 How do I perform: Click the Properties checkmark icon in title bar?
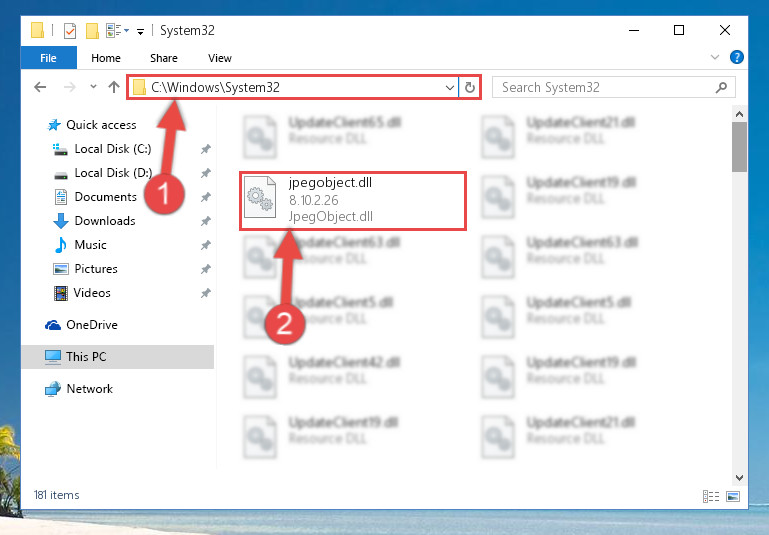click(x=70, y=31)
